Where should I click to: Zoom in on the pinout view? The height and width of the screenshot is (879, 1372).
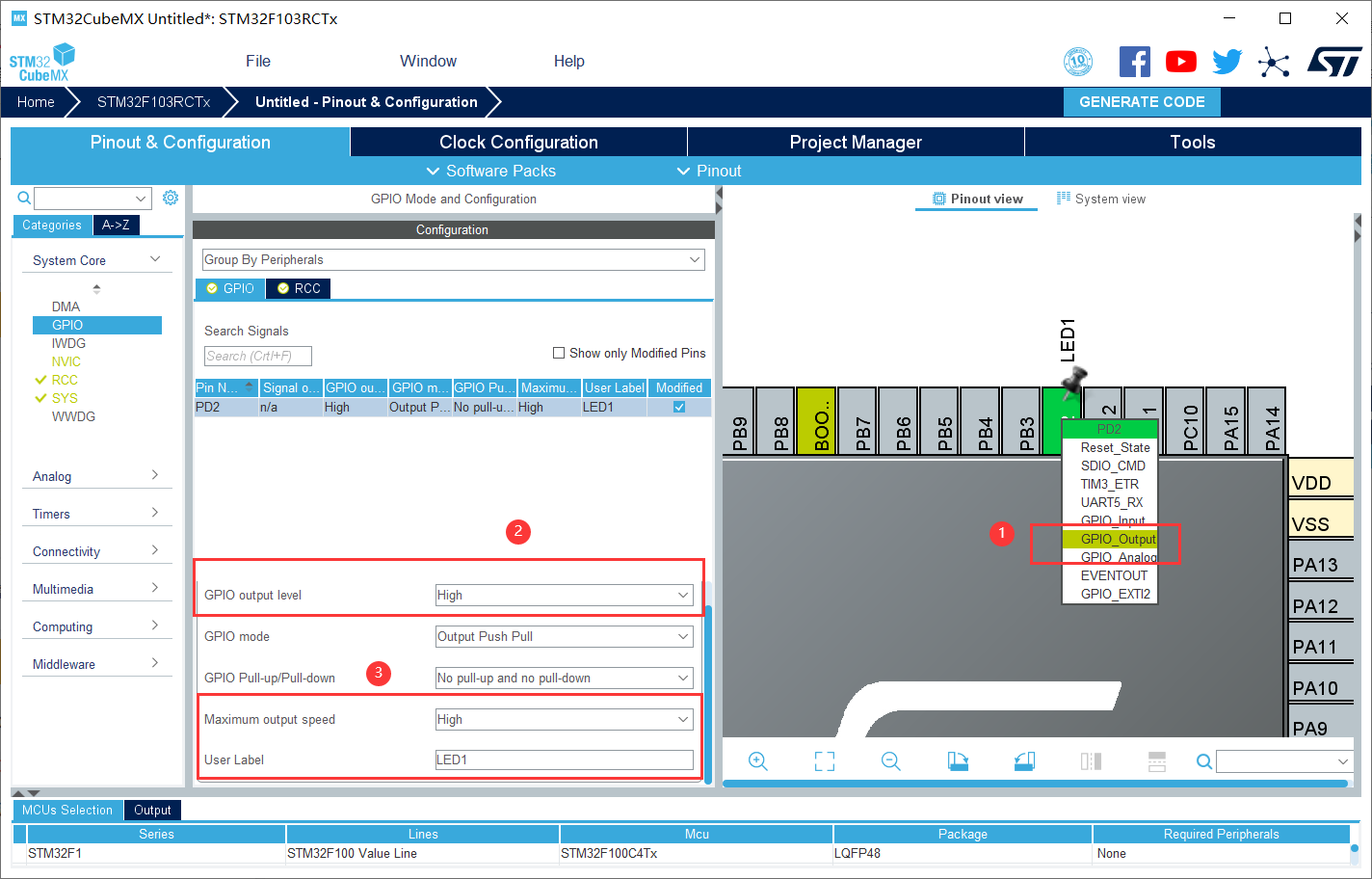tap(758, 761)
